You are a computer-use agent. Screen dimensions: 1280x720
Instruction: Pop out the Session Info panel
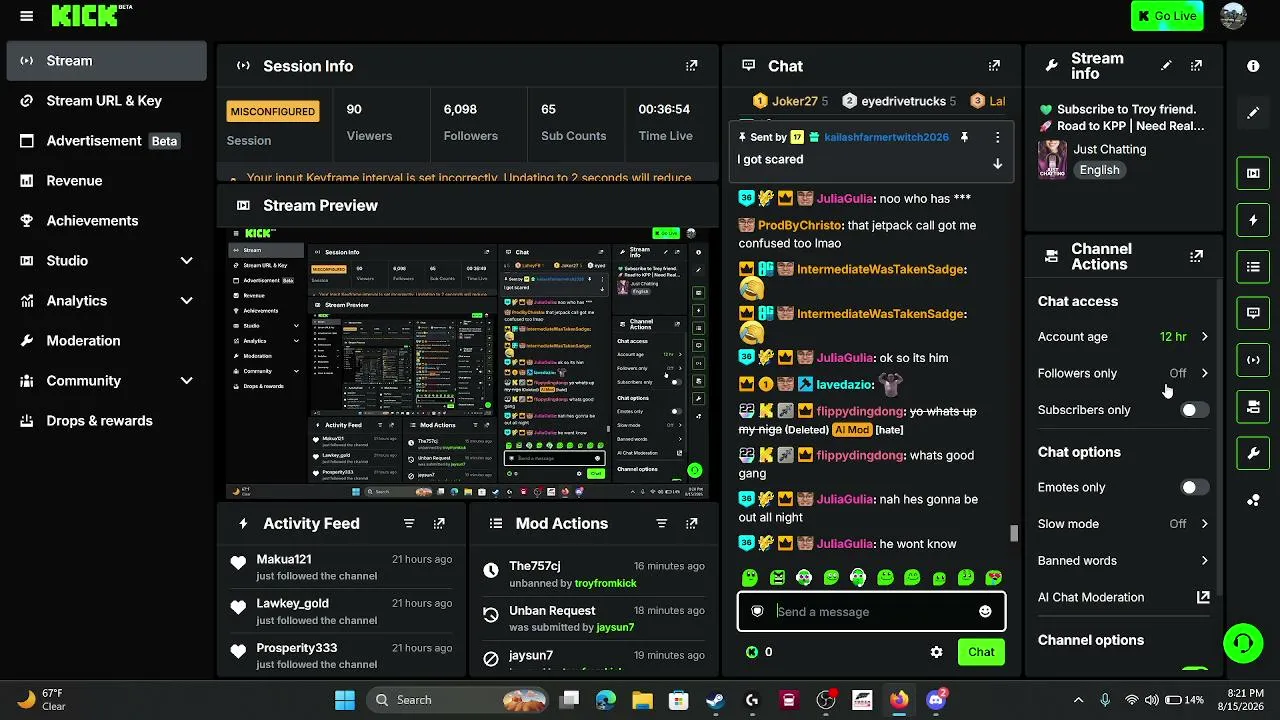click(691, 66)
